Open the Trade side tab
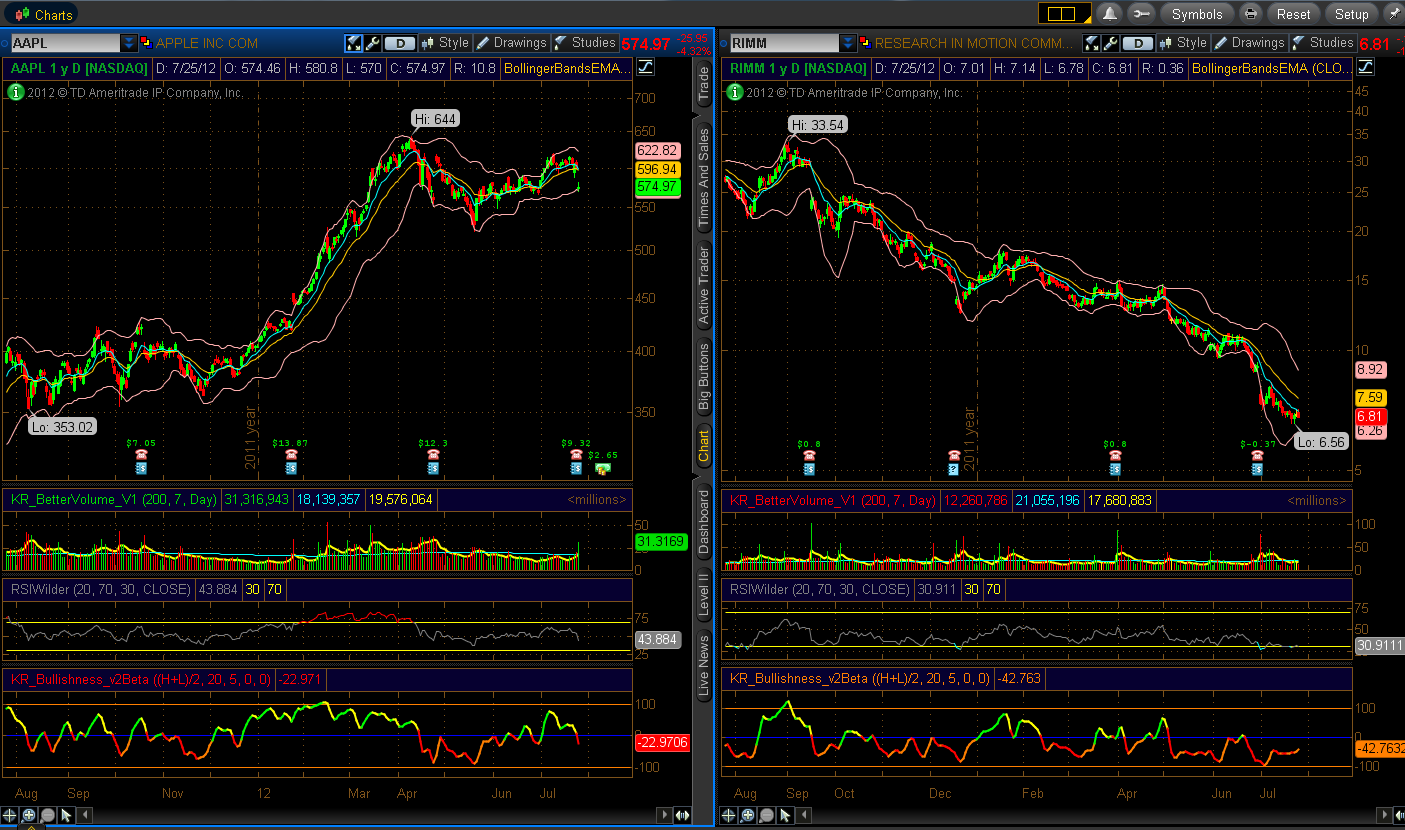 coord(704,83)
